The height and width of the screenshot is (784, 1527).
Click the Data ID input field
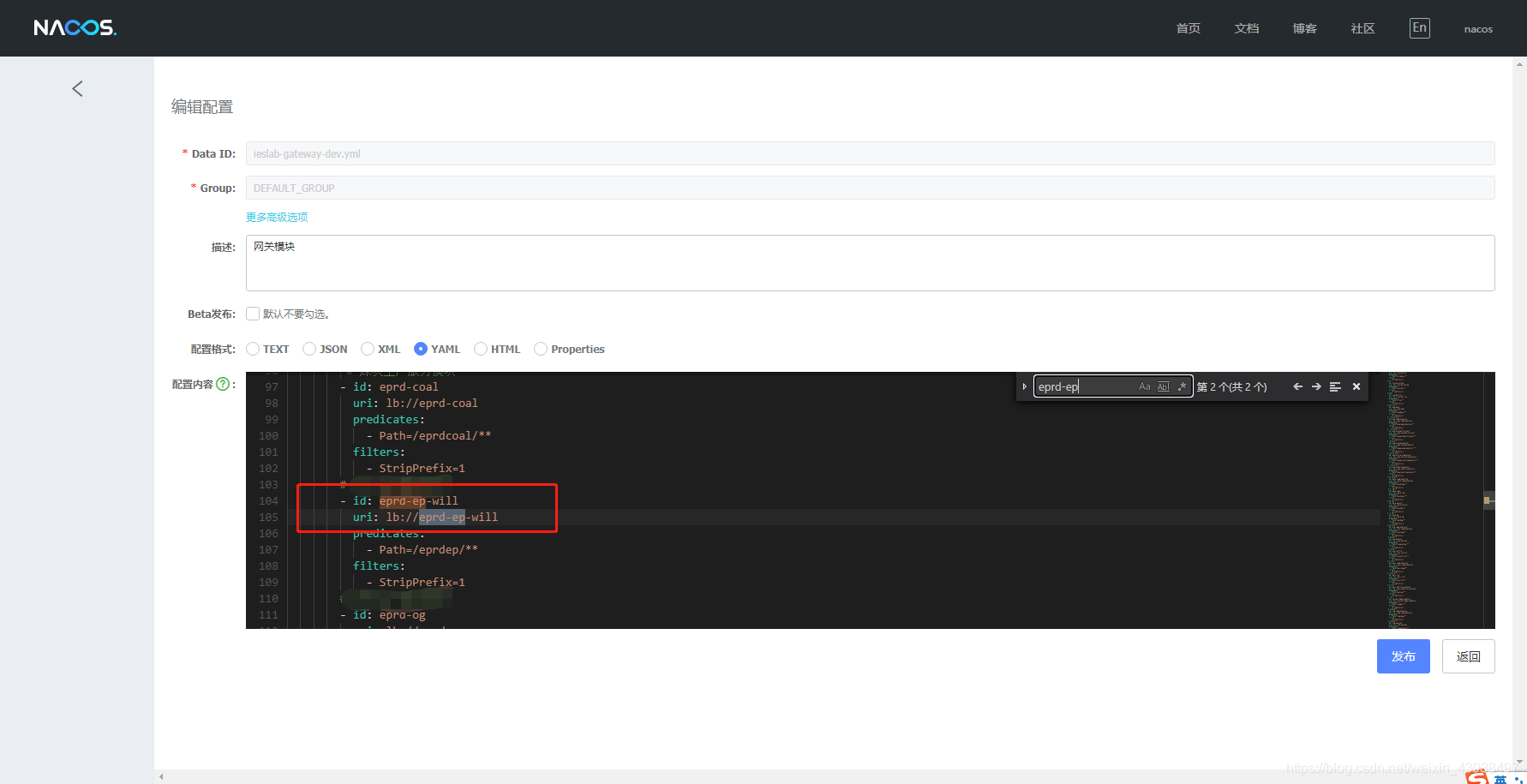tap(871, 153)
